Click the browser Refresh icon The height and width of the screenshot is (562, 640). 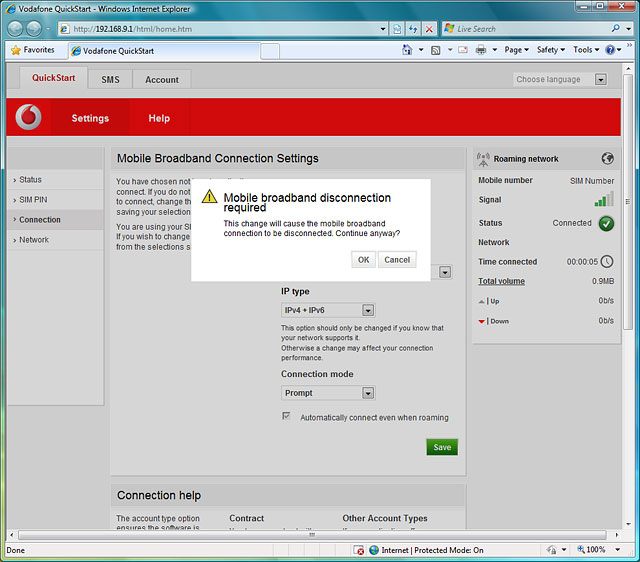(412, 29)
